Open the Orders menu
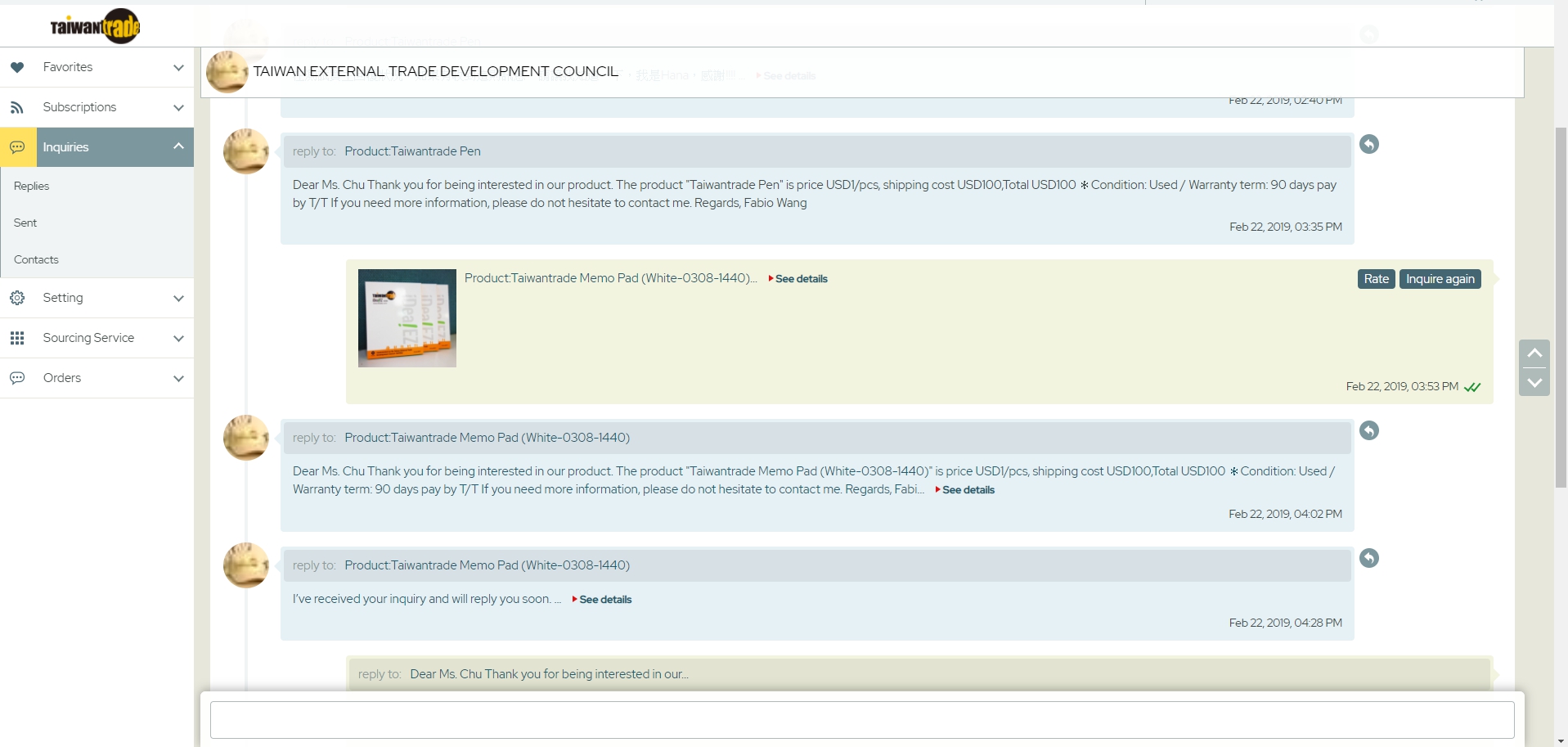The image size is (1568, 747). (x=97, y=378)
